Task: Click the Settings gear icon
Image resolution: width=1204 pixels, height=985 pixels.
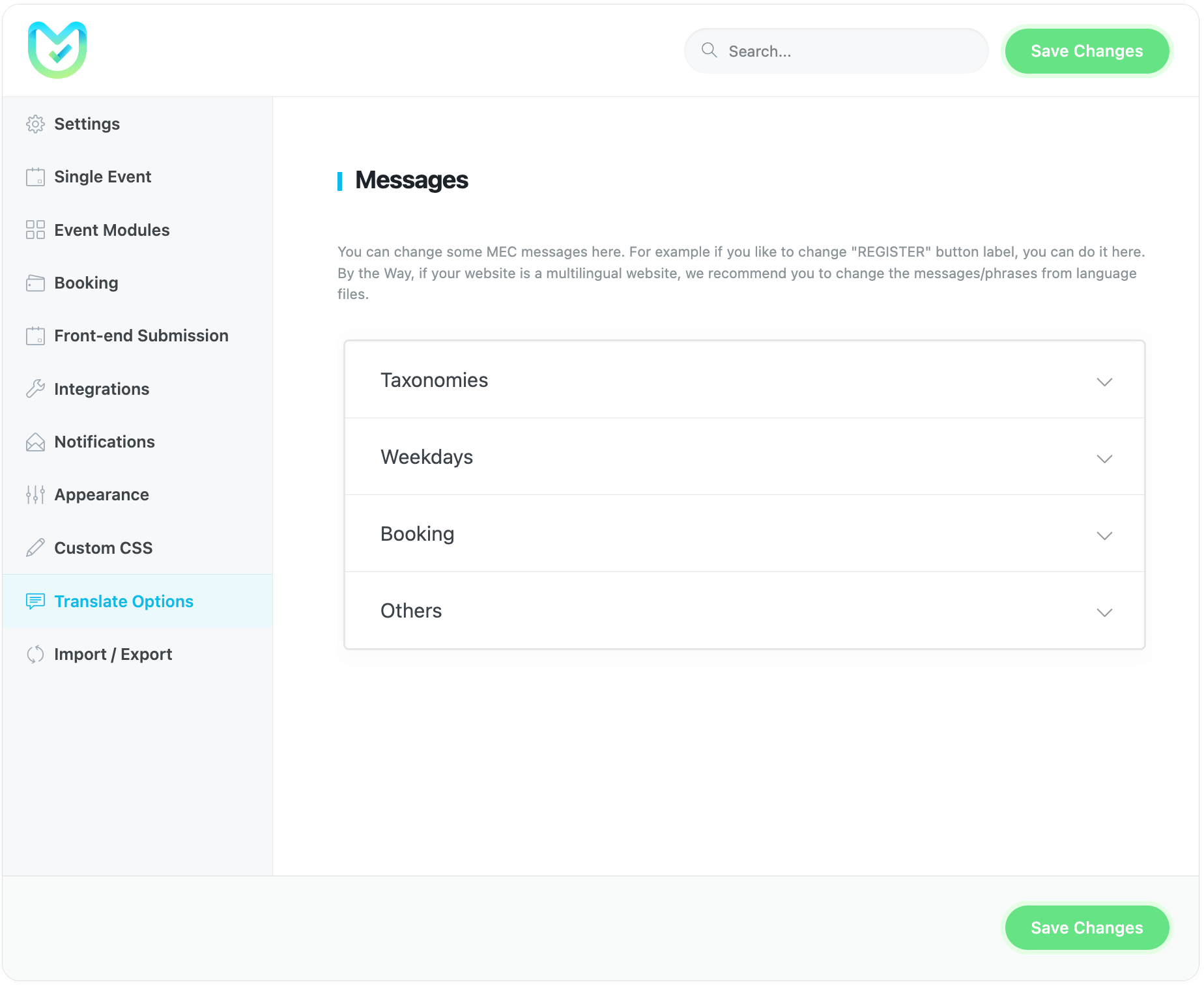Action: pyautogui.click(x=35, y=124)
